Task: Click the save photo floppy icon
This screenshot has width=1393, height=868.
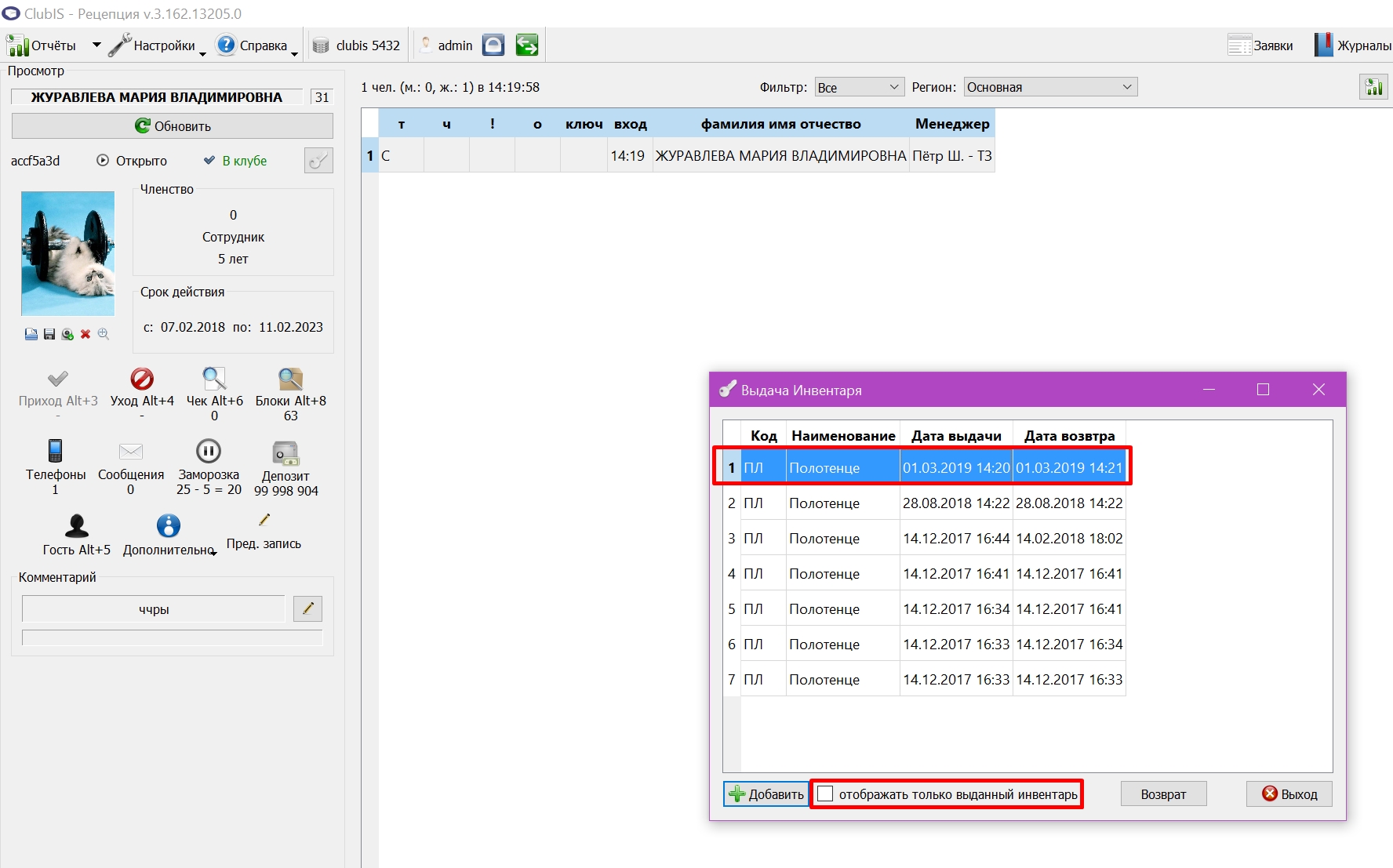Action: point(49,334)
